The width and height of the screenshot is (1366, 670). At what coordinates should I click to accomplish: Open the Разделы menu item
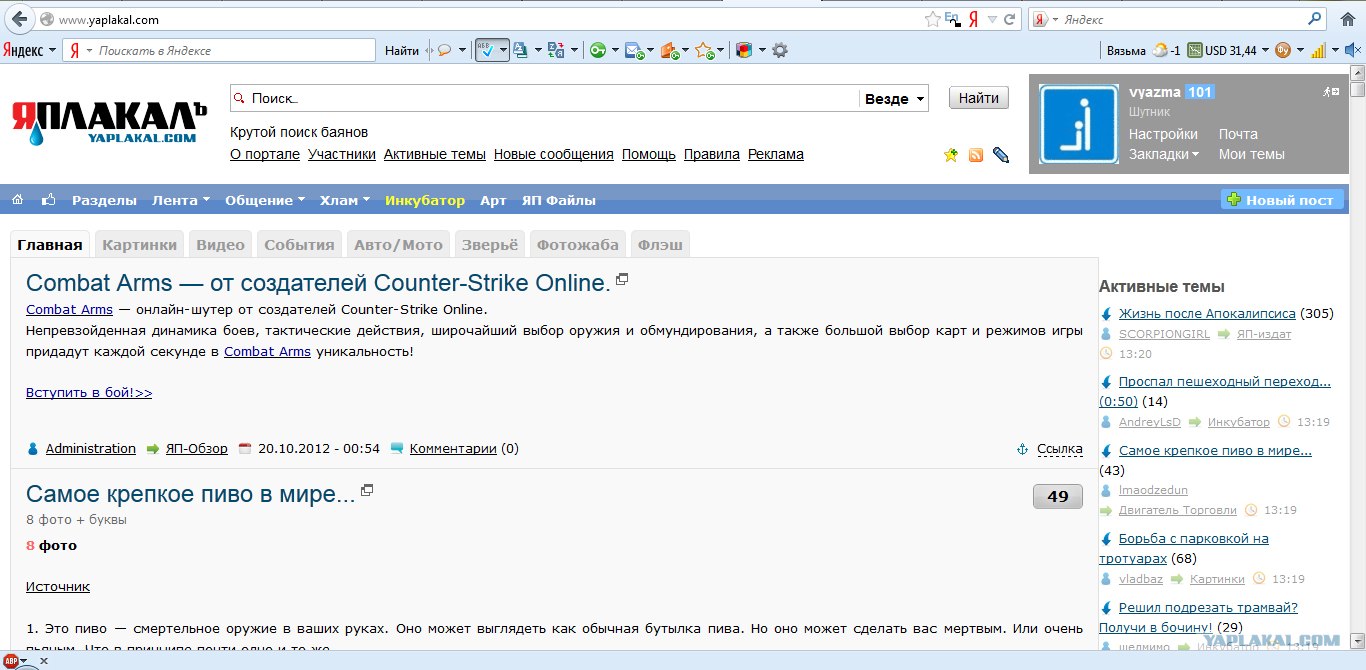coord(104,200)
